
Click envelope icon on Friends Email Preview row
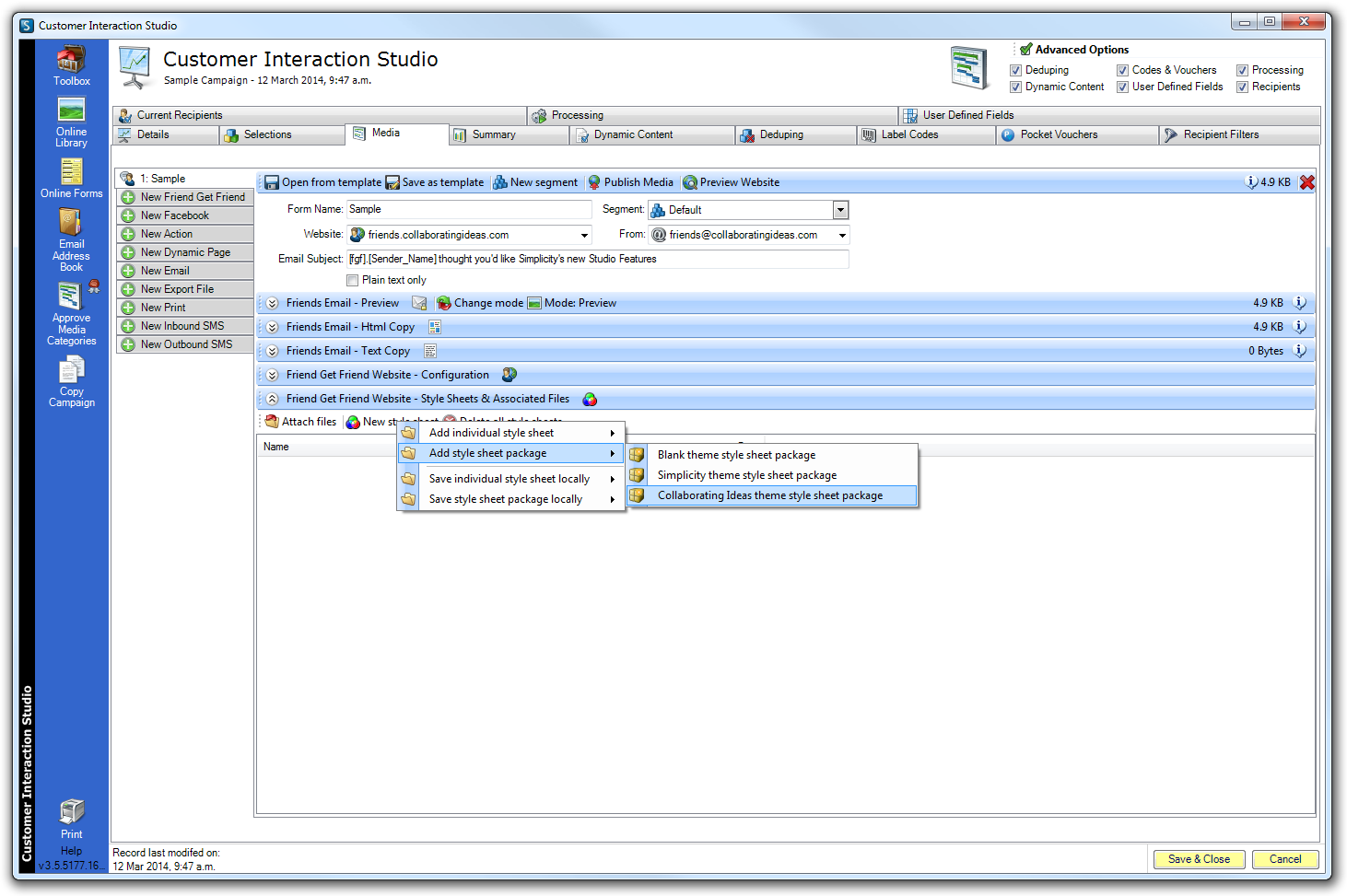pos(419,303)
